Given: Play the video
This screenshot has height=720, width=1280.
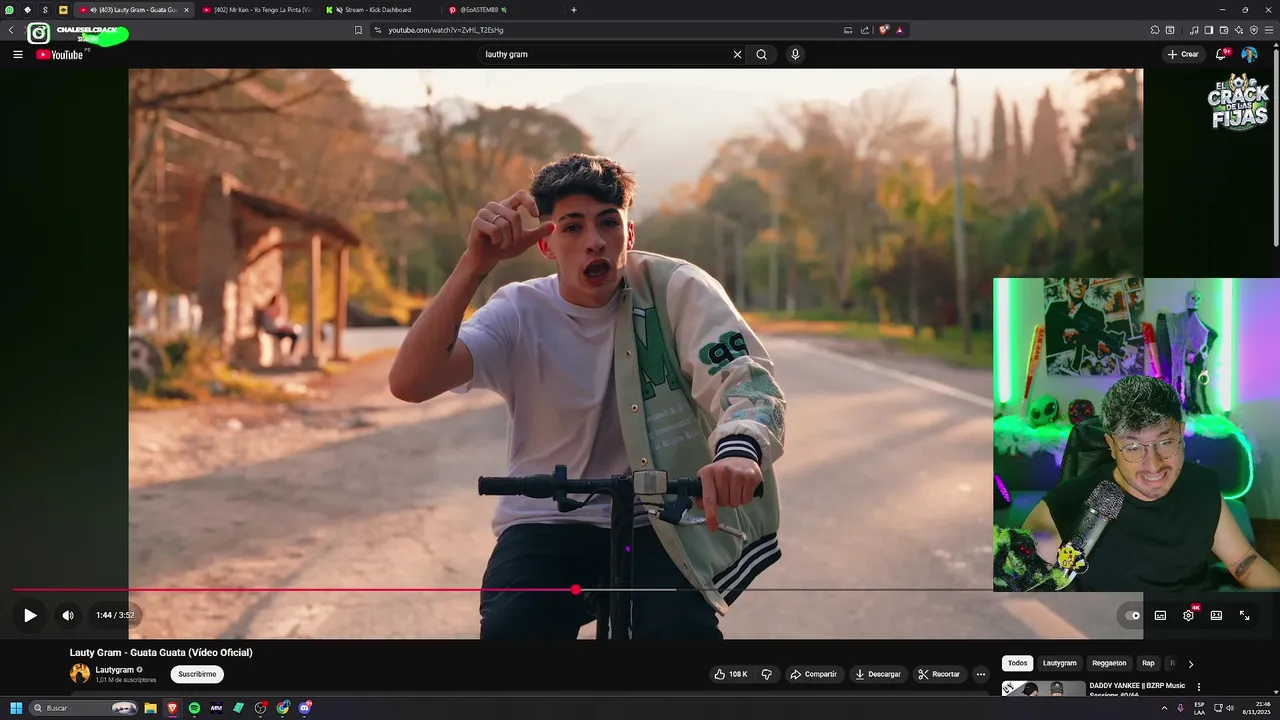Looking at the screenshot, I should click(x=30, y=615).
